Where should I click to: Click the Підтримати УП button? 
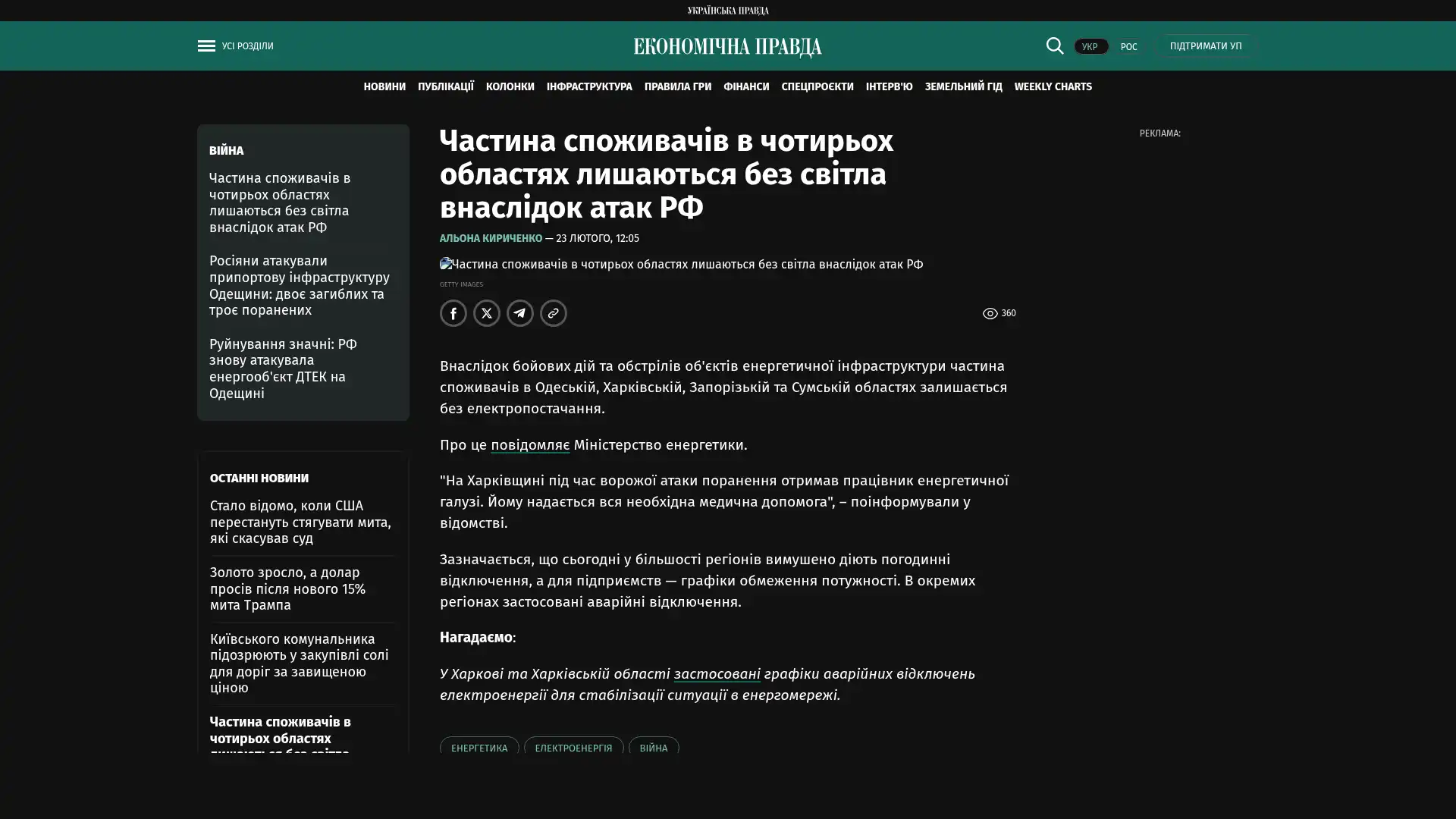tap(1205, 45)
